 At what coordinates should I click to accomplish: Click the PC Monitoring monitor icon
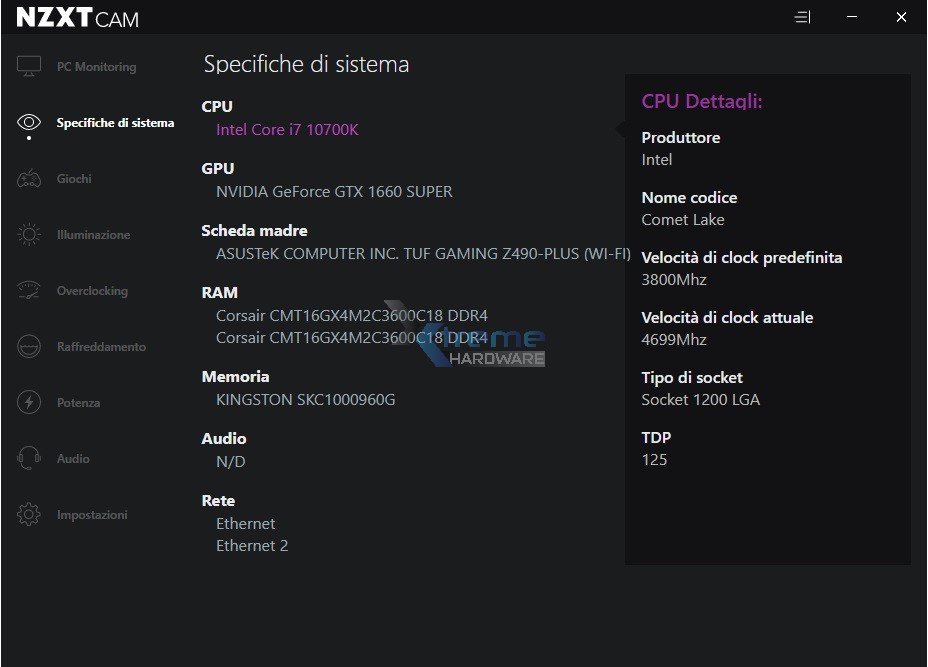point(29,67)
